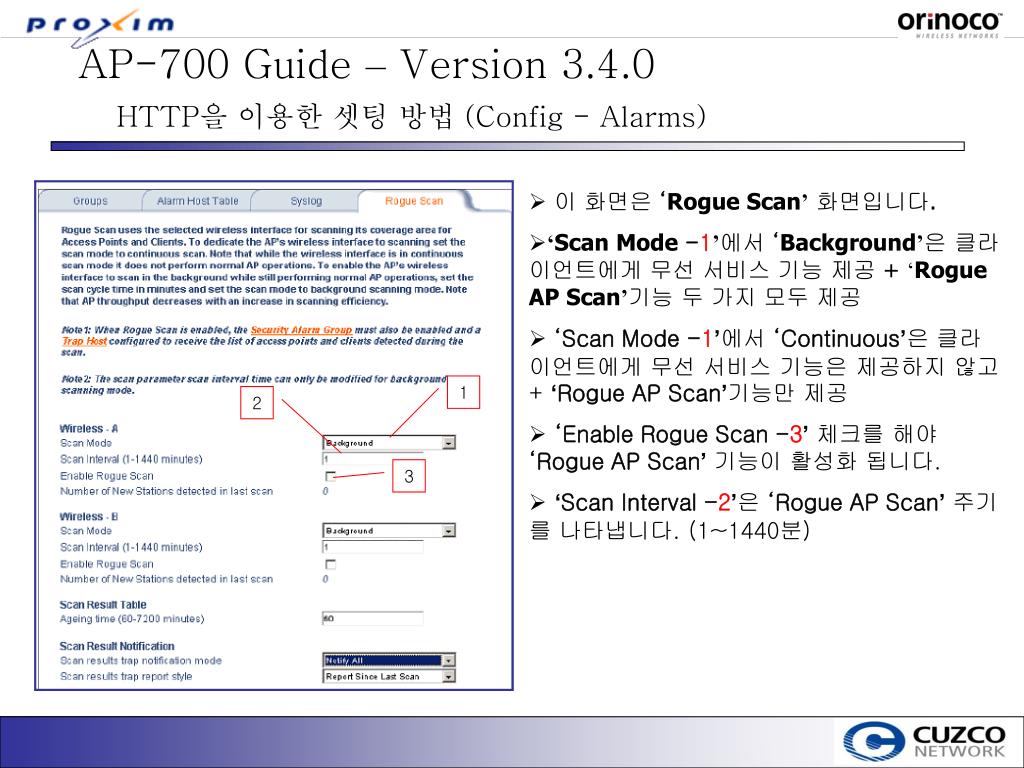Image resolution: width=1024 pixels, height=768 pixels.
Task: Open Wireless-B Scan Mode dropdown
Action: point(389,531)
